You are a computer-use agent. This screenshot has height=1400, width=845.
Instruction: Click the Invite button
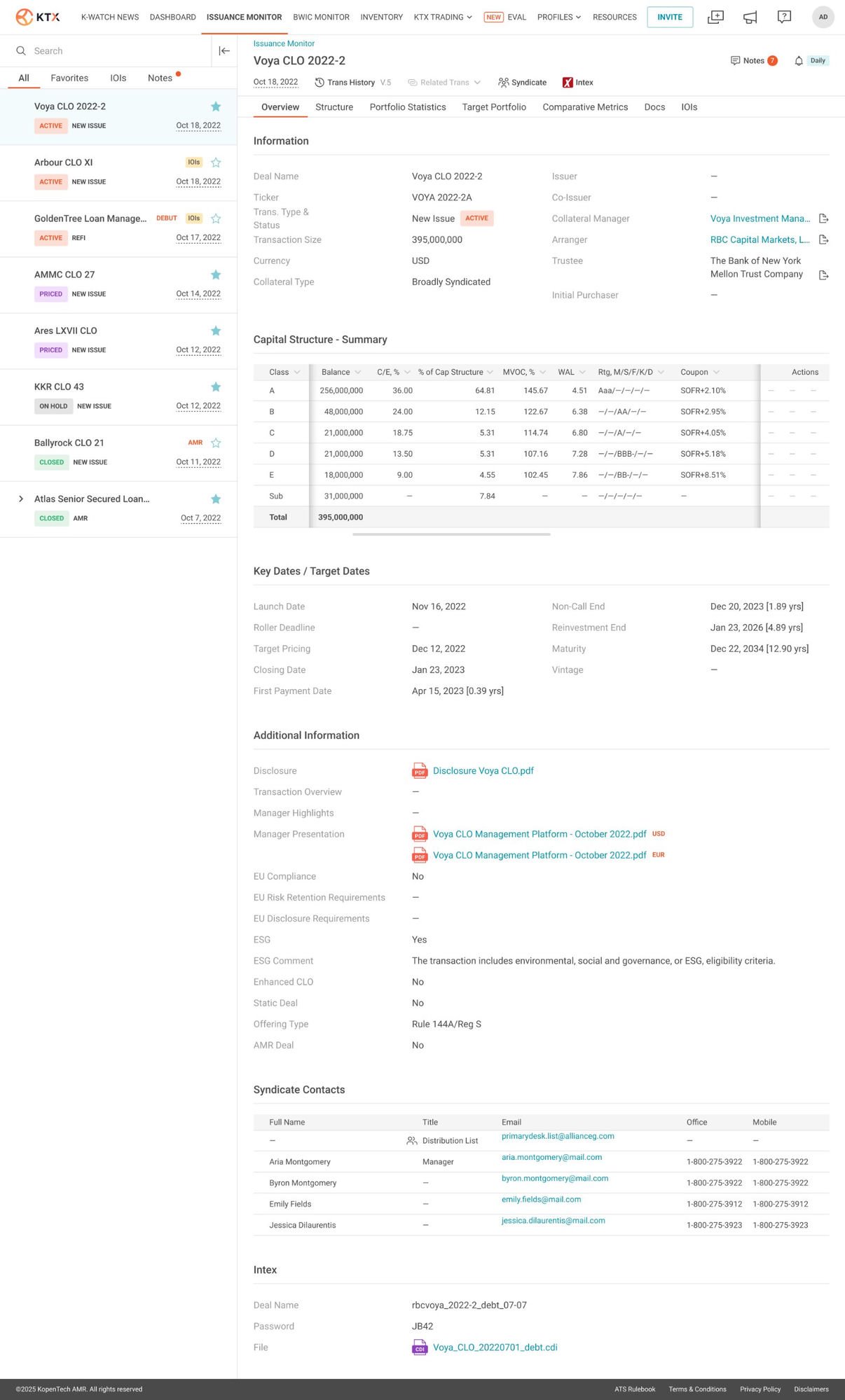[670, 17]
